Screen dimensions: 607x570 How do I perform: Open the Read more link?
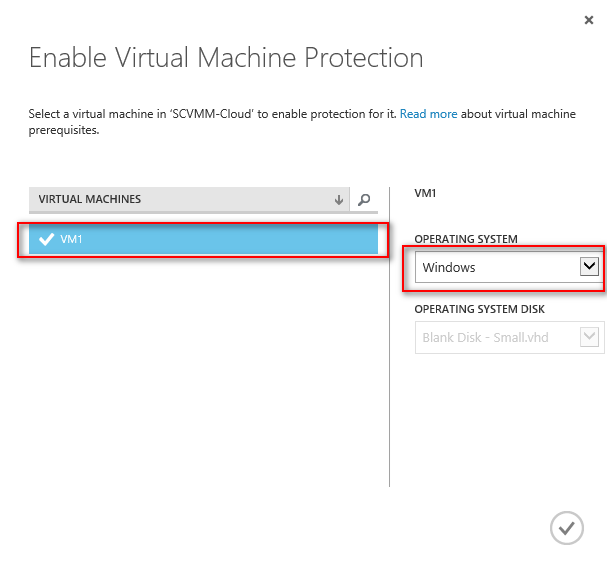[428, 115]
